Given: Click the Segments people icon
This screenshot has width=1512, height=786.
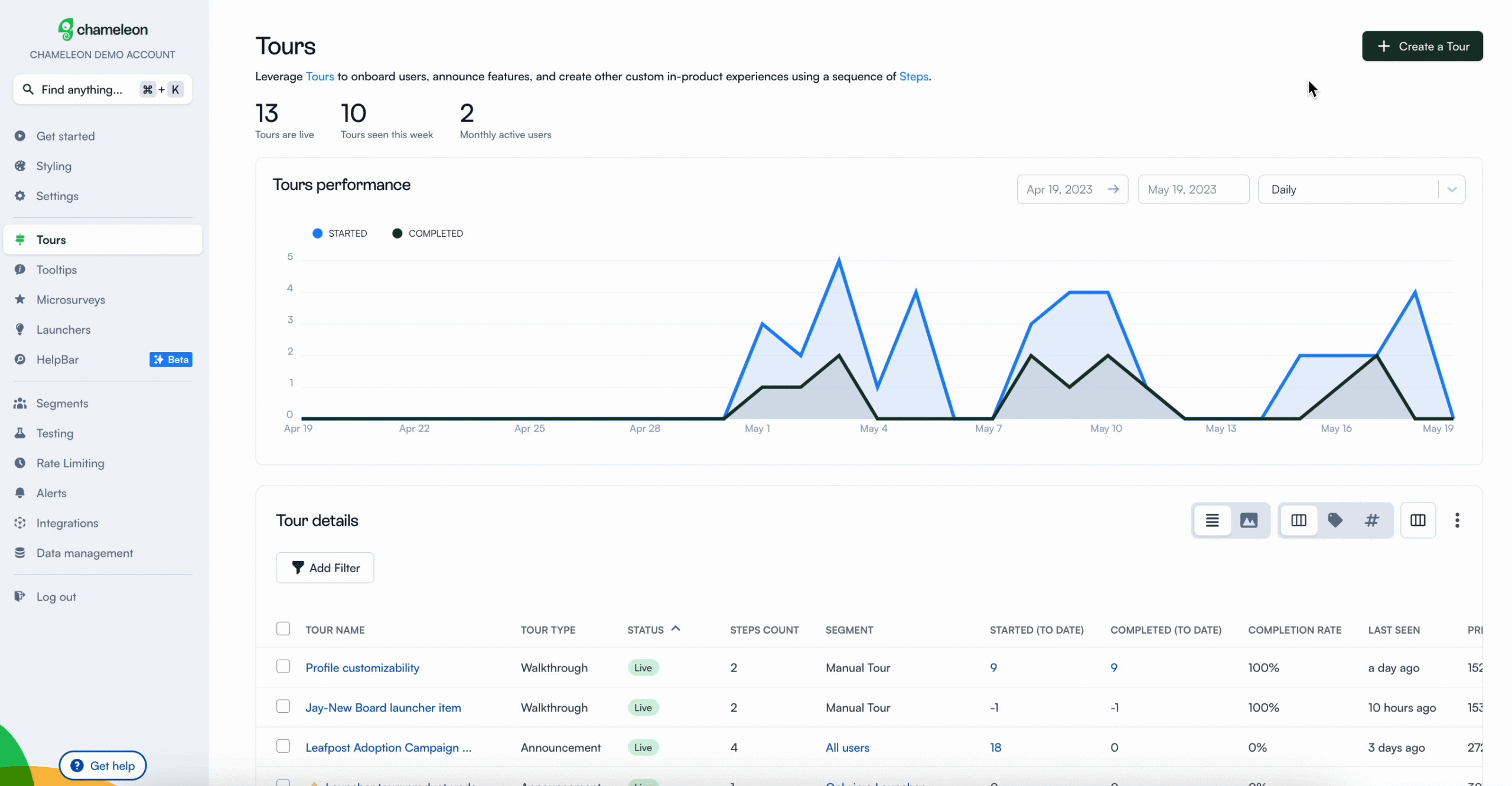Looking at the screenshot, I should tap(20, 403).
